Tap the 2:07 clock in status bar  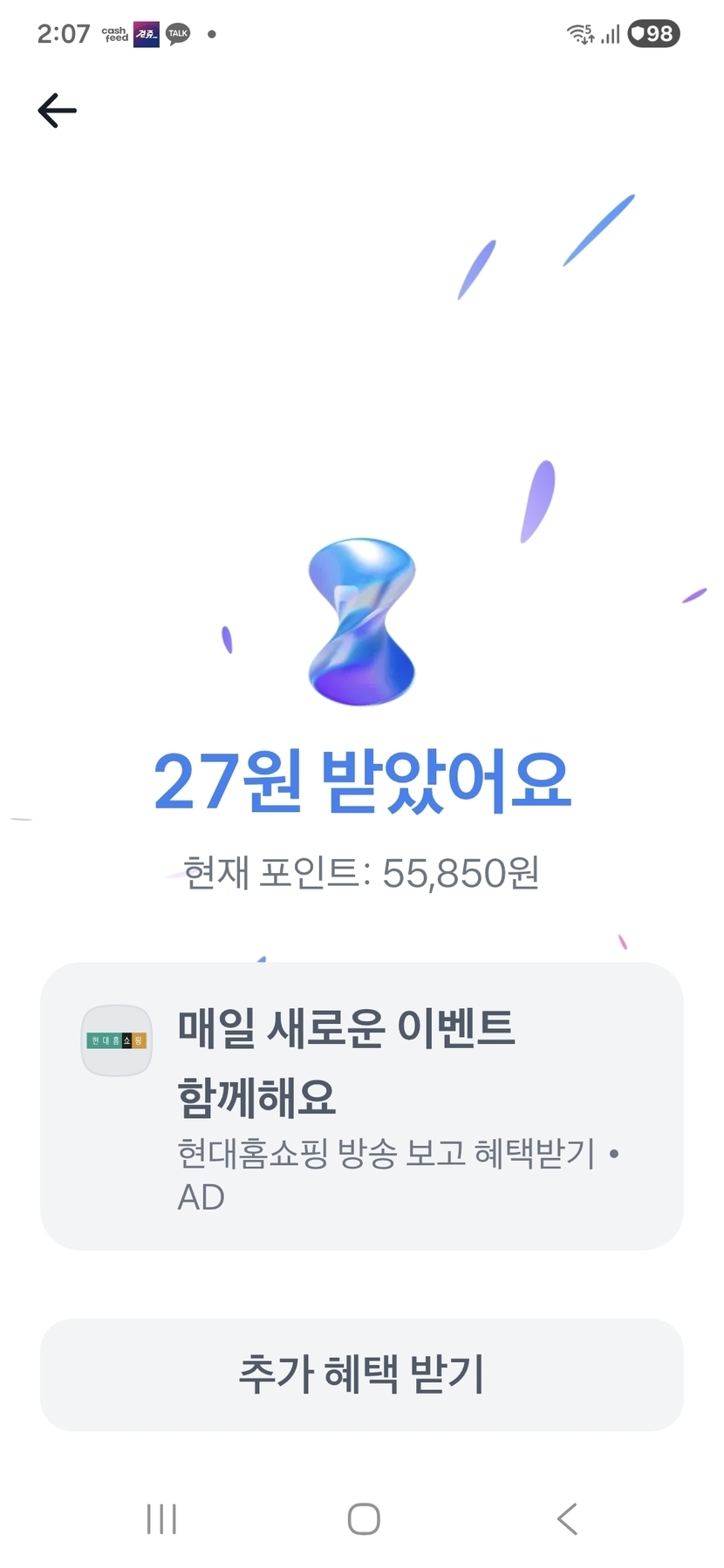[64, 34]
